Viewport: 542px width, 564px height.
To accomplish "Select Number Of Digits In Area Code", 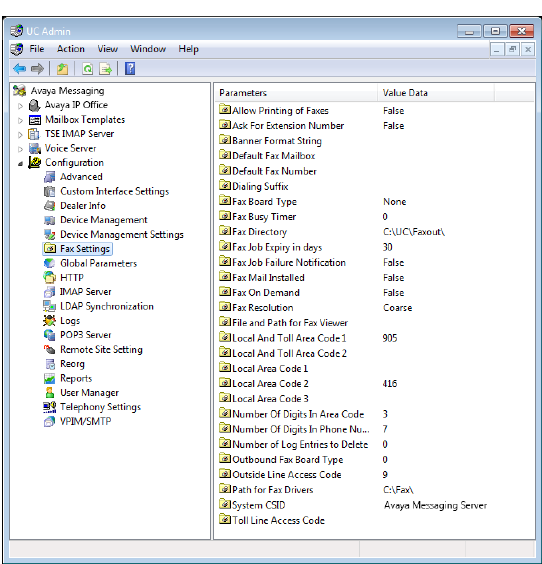I will 292,414.
